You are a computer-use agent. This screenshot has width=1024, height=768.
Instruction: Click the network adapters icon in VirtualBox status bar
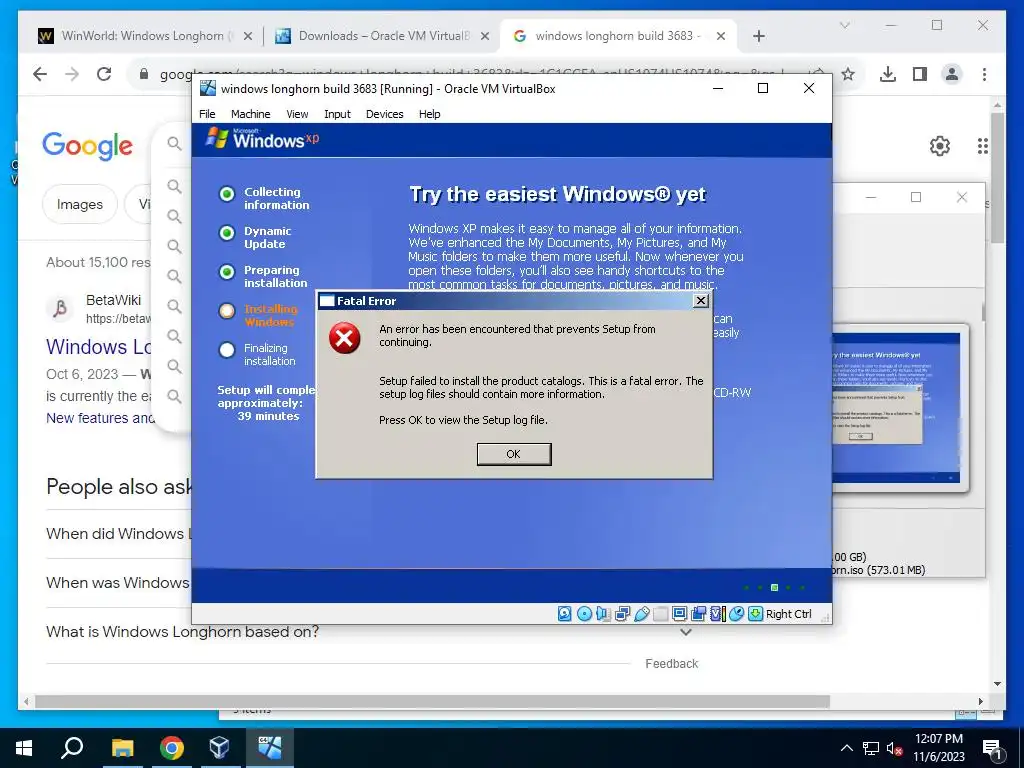(622, 614)
